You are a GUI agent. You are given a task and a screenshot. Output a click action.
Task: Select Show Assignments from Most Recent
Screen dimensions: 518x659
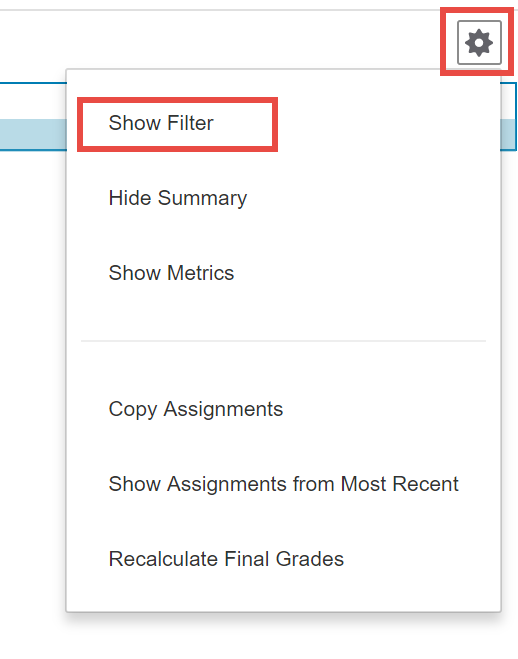pyautogui.click(x=284, y=484)
